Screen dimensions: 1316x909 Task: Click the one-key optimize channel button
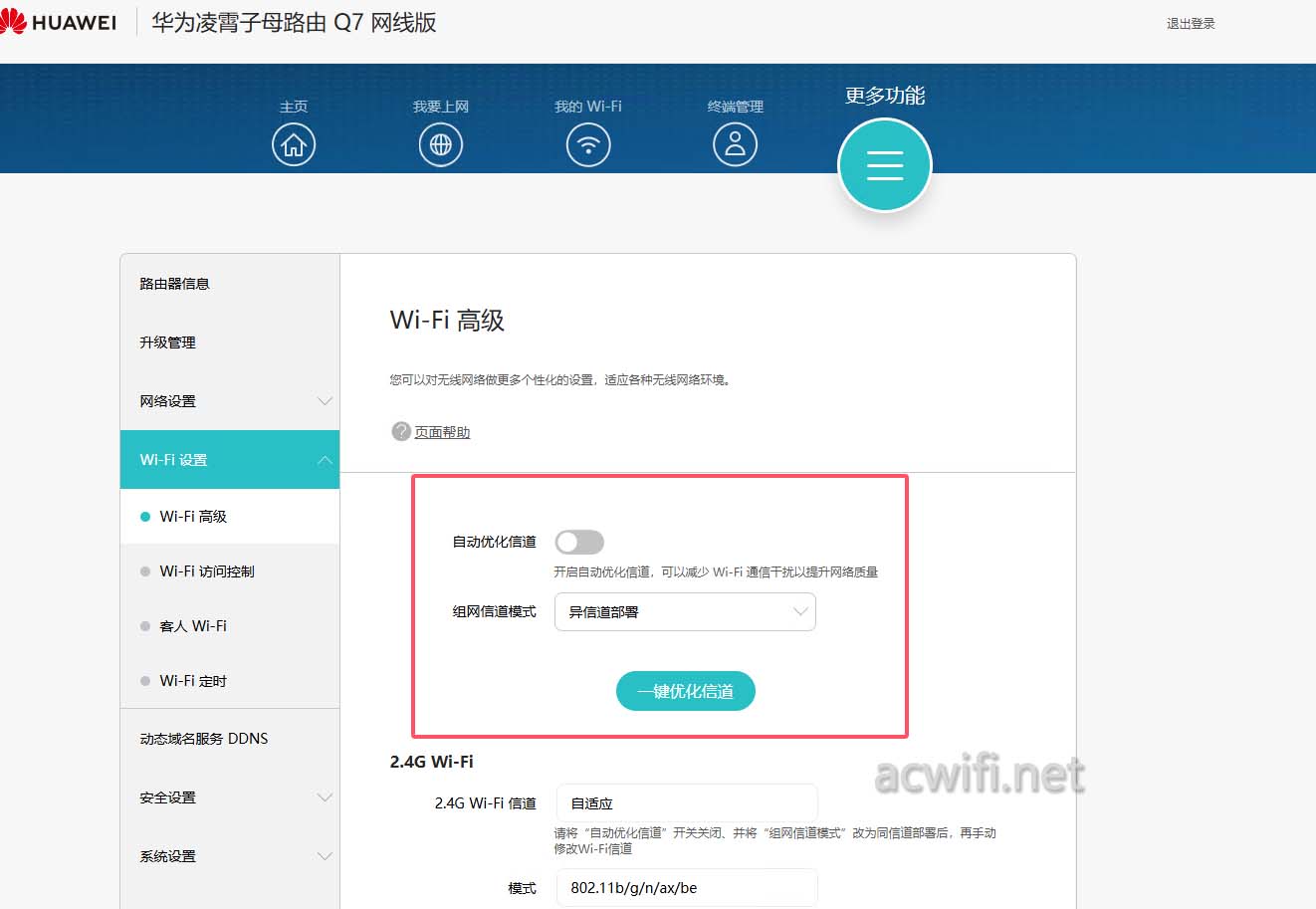click(x=686, y=691)
